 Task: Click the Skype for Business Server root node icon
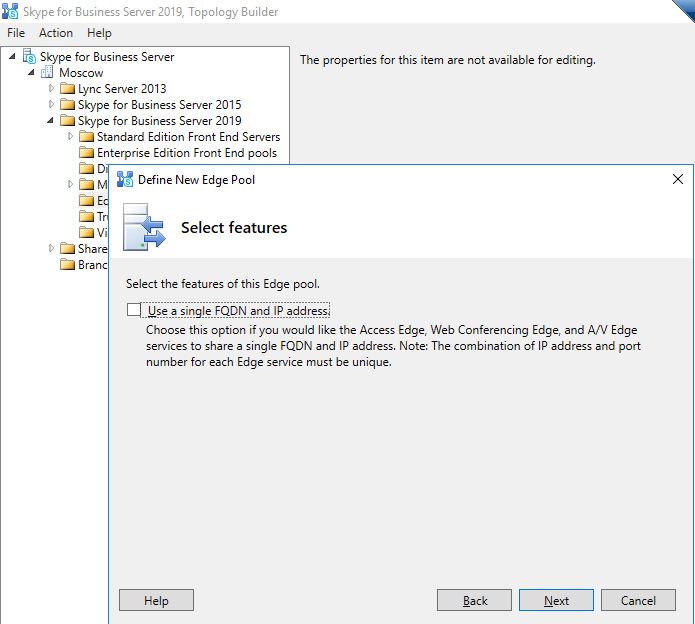pyautogui.click(x=29, y=56)
